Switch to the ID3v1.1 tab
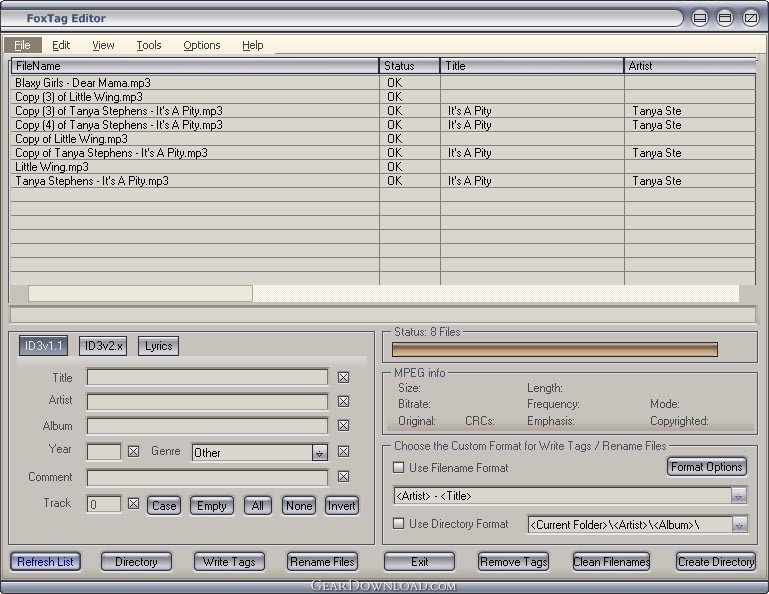 point(44,346)
